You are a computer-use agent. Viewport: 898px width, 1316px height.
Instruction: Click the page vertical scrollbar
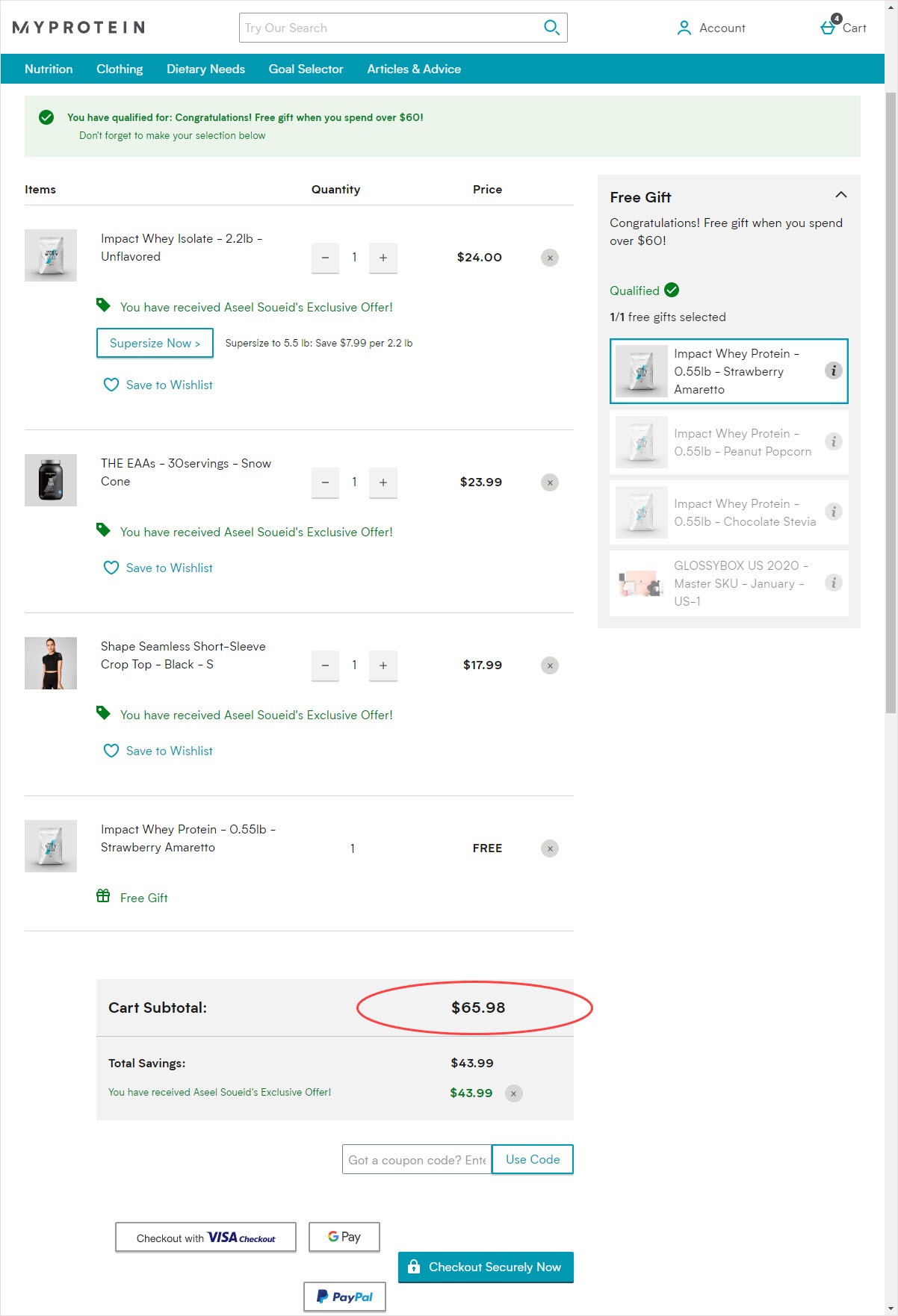(891, 403)
